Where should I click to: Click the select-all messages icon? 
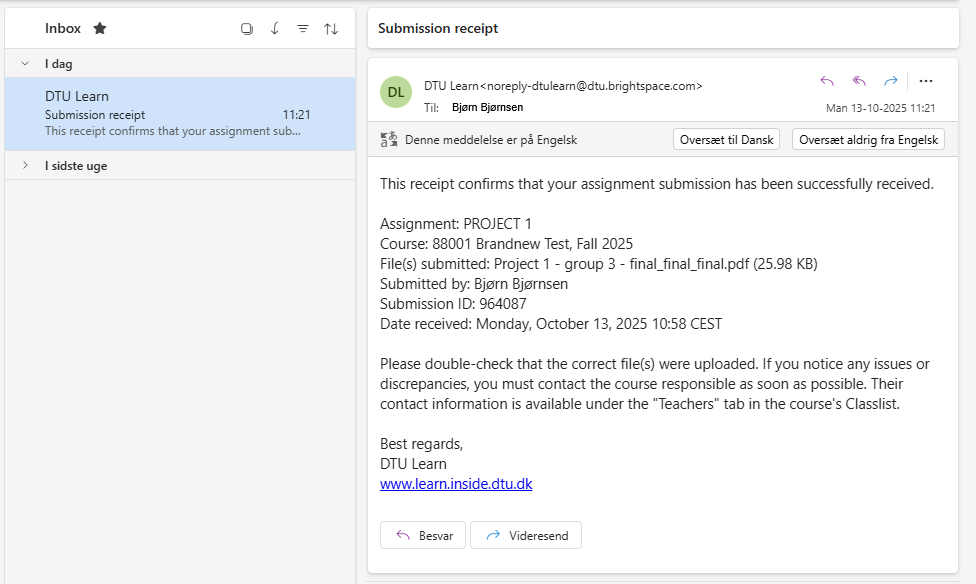(247, 29)
